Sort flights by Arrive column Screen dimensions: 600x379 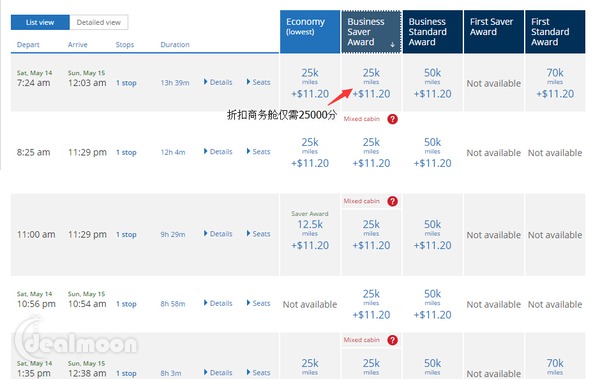(78, 44)
